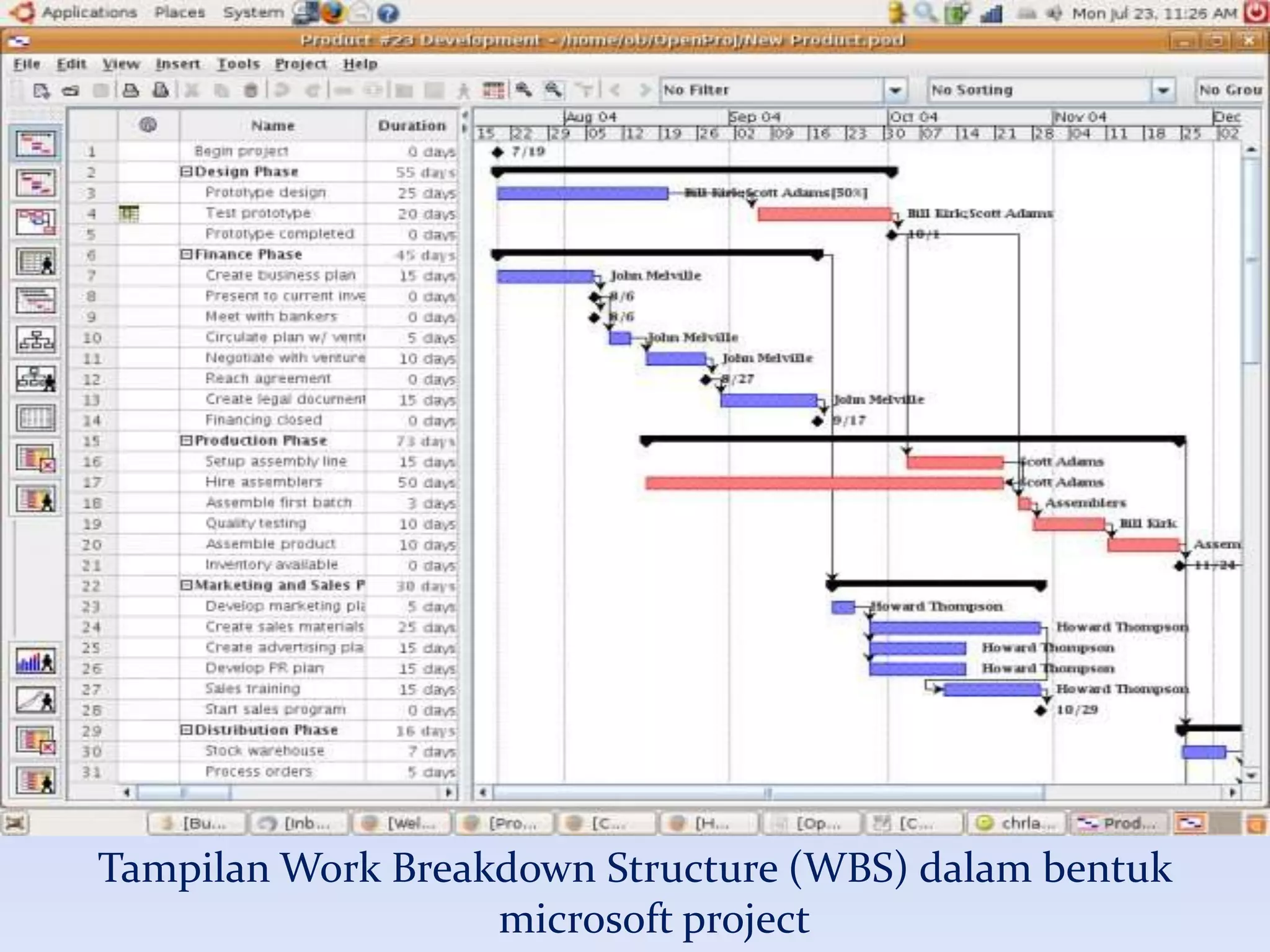Open the Insert menu
1270x952 pixels.
pyautogui.click(x=178, y=64)
